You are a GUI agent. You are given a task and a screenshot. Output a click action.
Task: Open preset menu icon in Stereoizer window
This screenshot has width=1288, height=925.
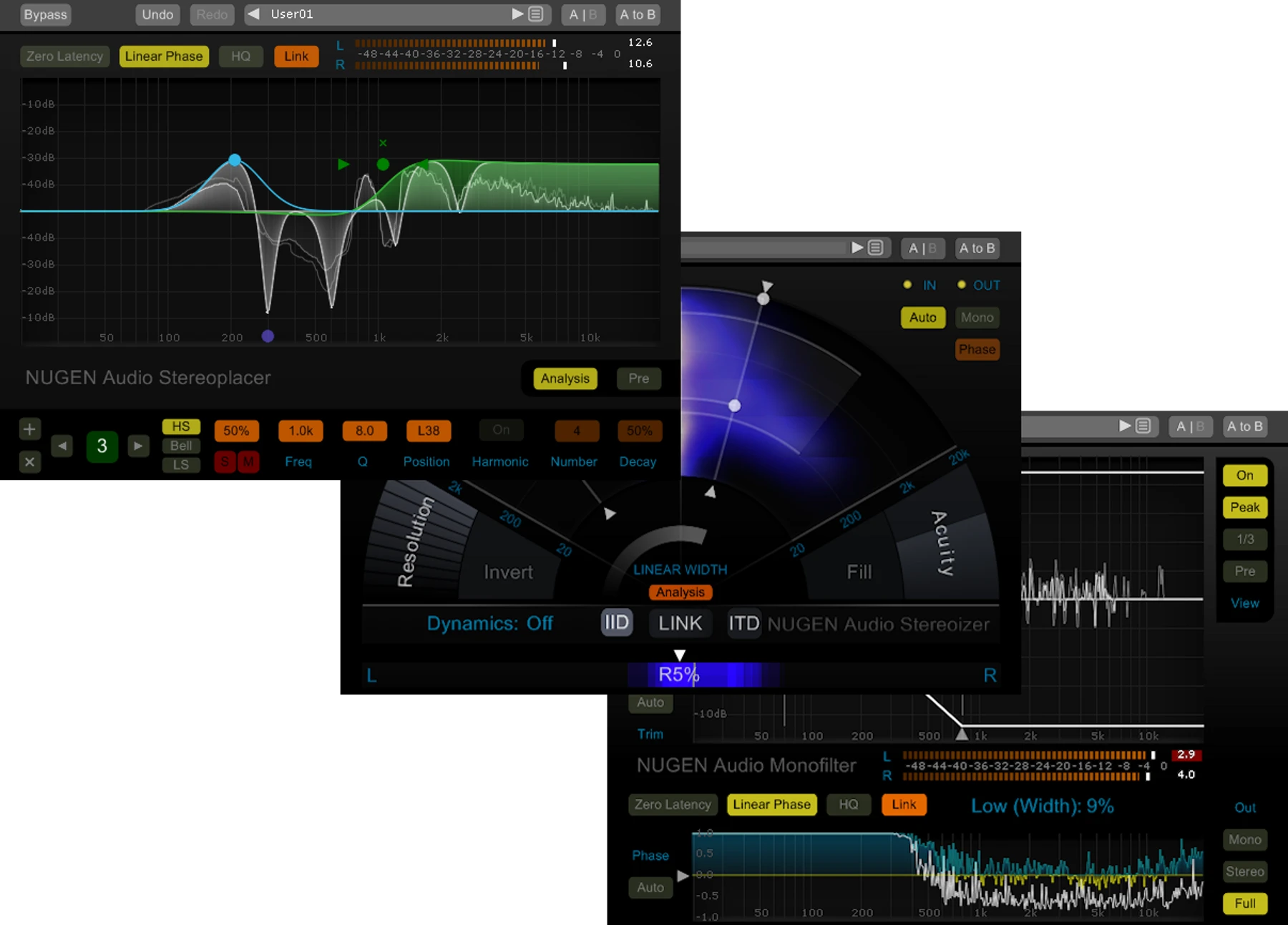coord(875,248)
